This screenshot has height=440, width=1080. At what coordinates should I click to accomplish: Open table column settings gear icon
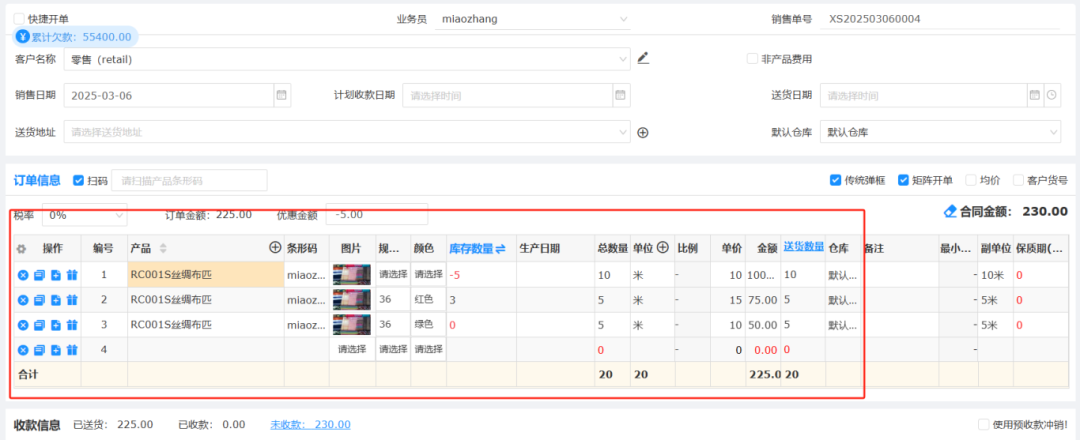pyautogui.click(x=21, y=248)
